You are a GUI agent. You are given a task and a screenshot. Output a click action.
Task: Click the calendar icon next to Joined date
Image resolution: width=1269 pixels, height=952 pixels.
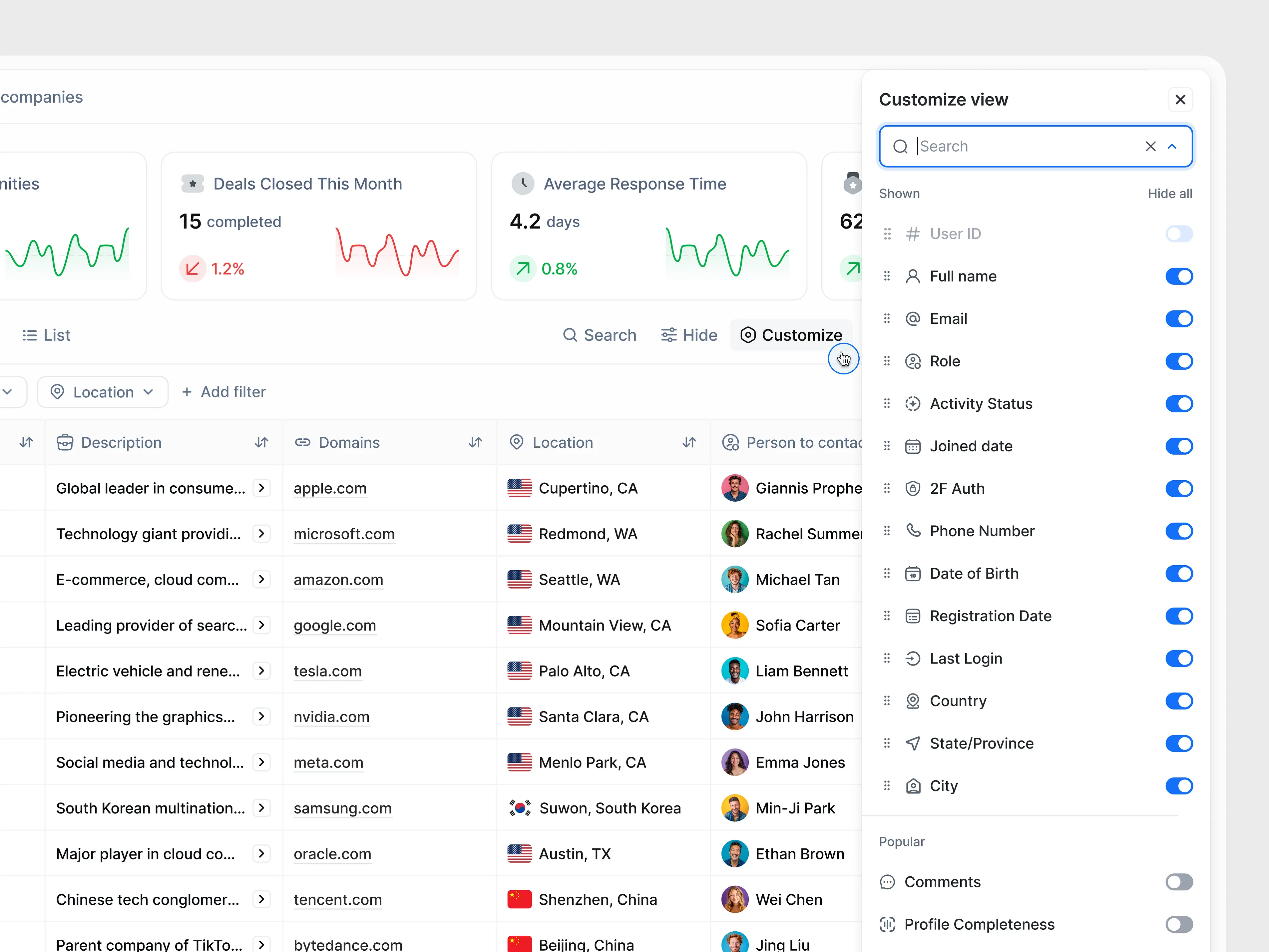[913, 446]
